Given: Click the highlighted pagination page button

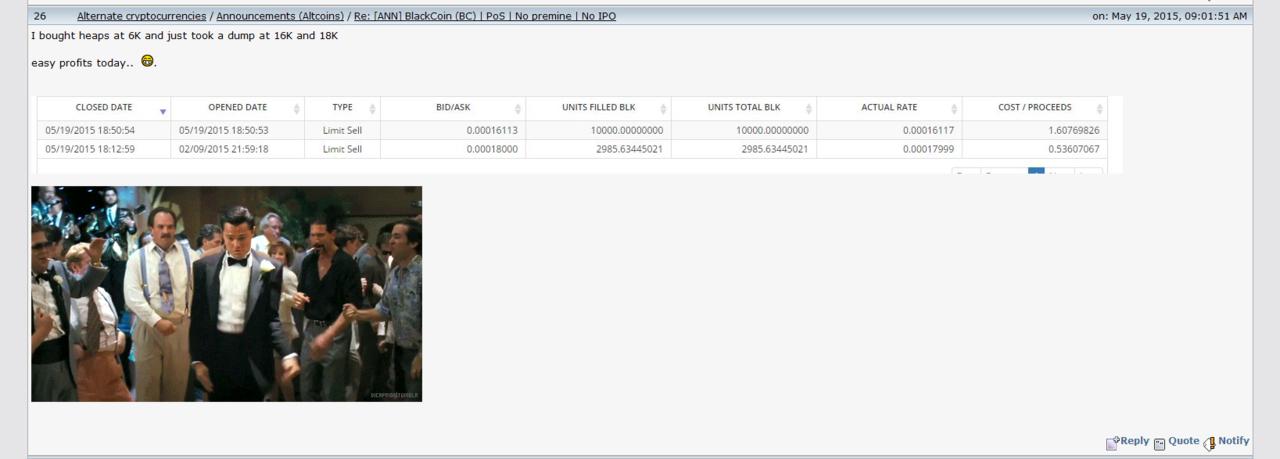Looking at the screenshot, I should tap(1036, 172).
